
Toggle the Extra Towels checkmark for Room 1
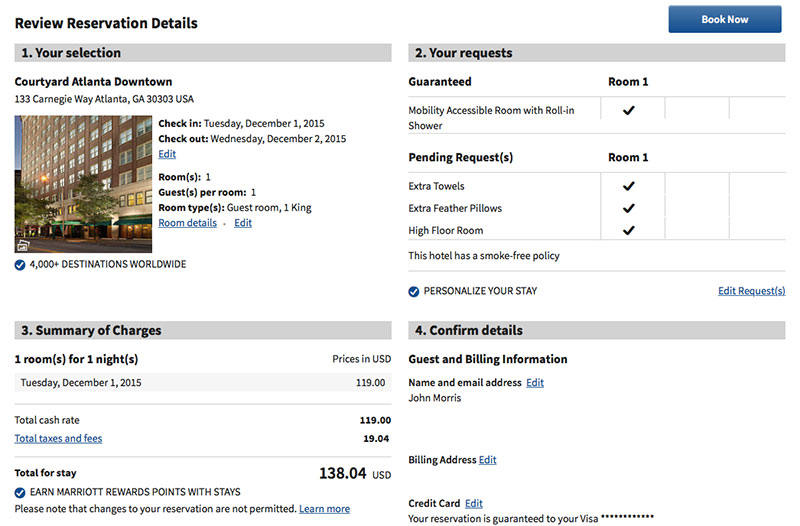coord(628,186)
